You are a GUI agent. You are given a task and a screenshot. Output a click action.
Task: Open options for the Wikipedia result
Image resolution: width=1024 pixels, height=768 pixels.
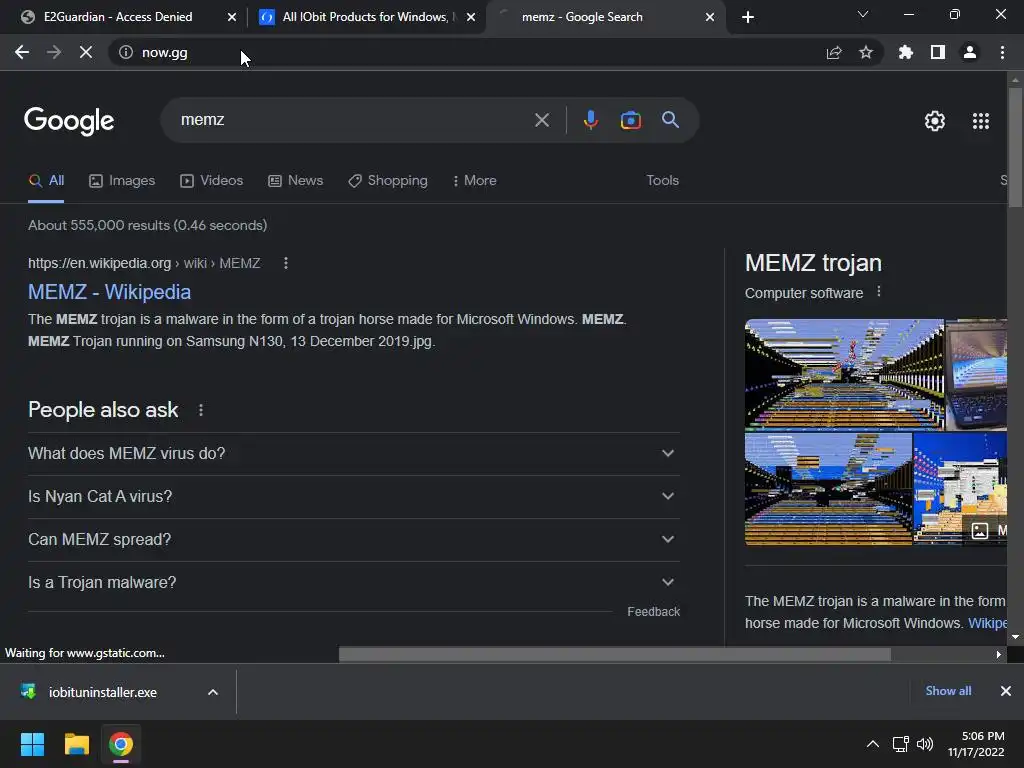[285, 263]
